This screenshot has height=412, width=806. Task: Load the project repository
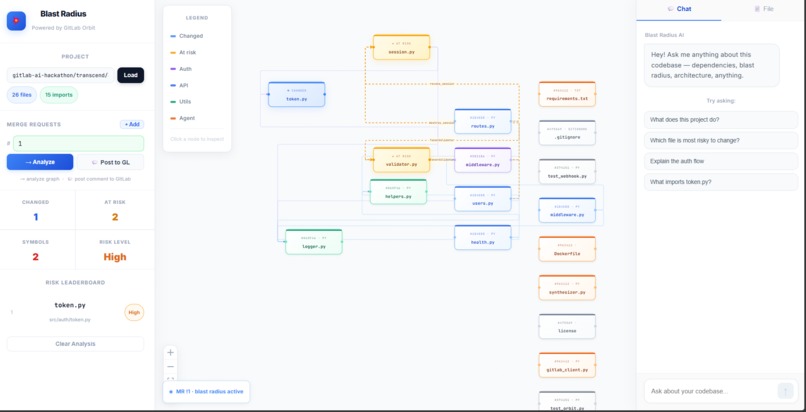point(131,75)
